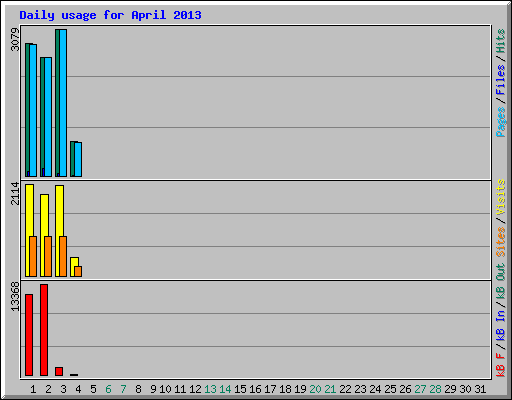This screenshot has width=512, height=400.
Task: Click the day 1 red kB bar
Action: tap(29, 335)
